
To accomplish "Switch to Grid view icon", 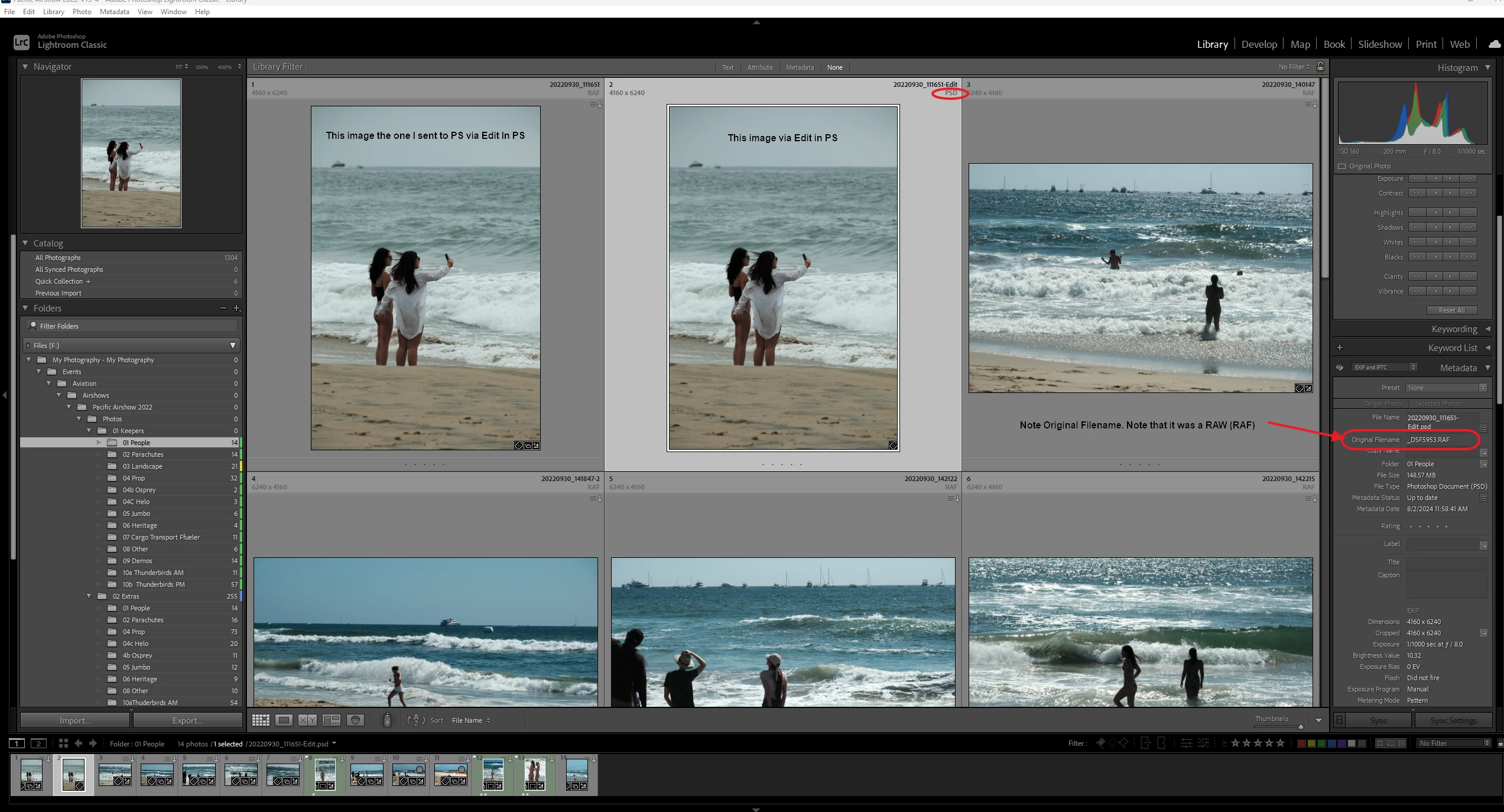I will coord(261,720).
